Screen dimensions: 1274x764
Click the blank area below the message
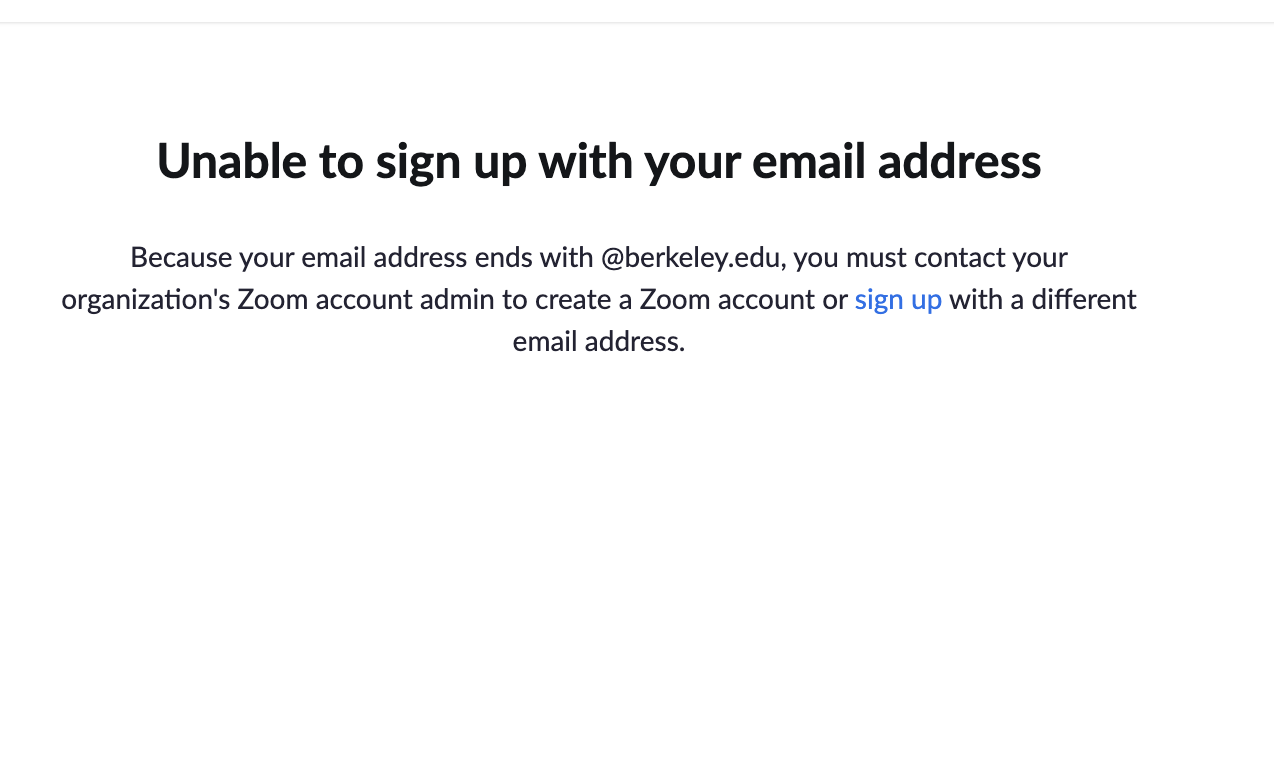coord(598,550)
